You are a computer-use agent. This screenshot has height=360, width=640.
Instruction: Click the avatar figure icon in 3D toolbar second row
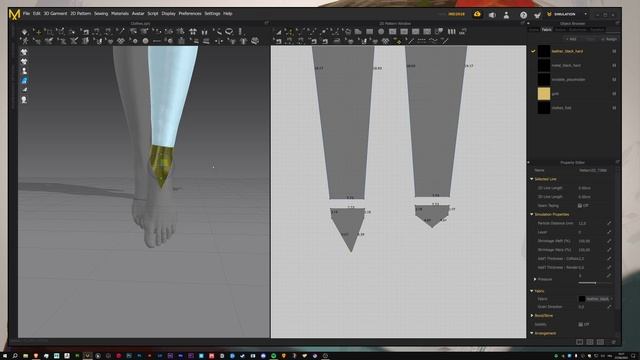click(x=24, y=41)
